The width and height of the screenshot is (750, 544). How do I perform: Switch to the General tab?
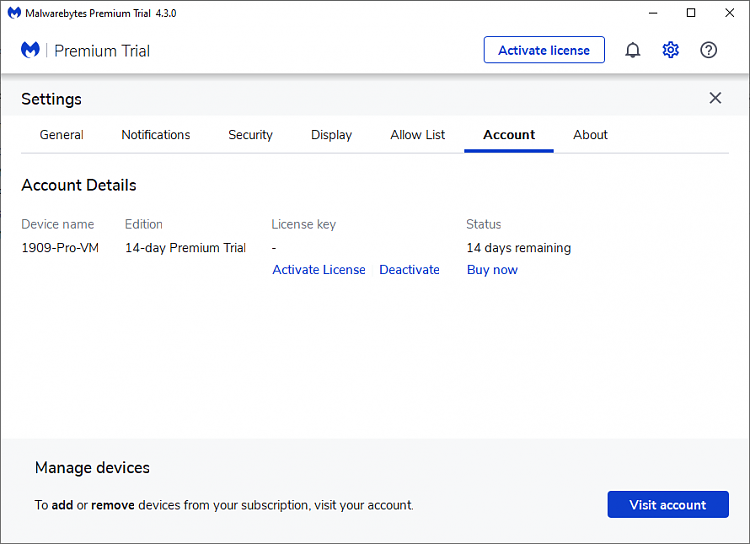61,135
